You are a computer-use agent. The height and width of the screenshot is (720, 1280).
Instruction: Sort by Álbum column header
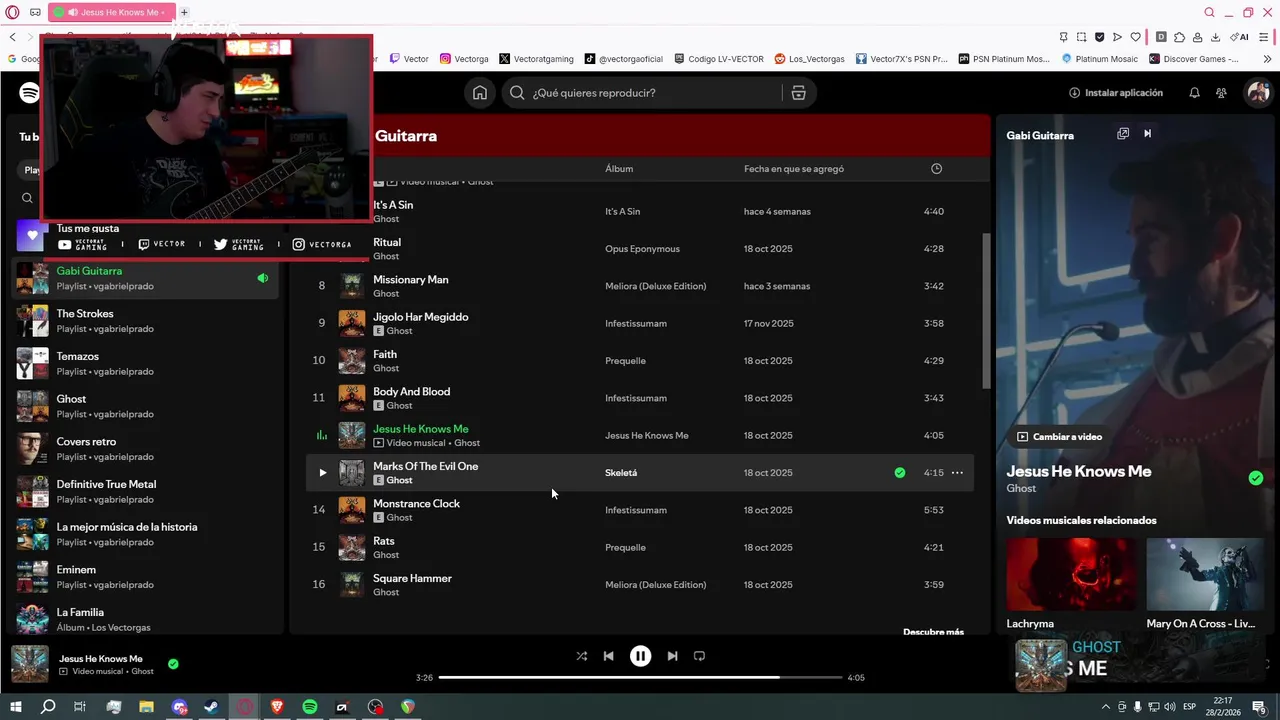click(619, 169)
